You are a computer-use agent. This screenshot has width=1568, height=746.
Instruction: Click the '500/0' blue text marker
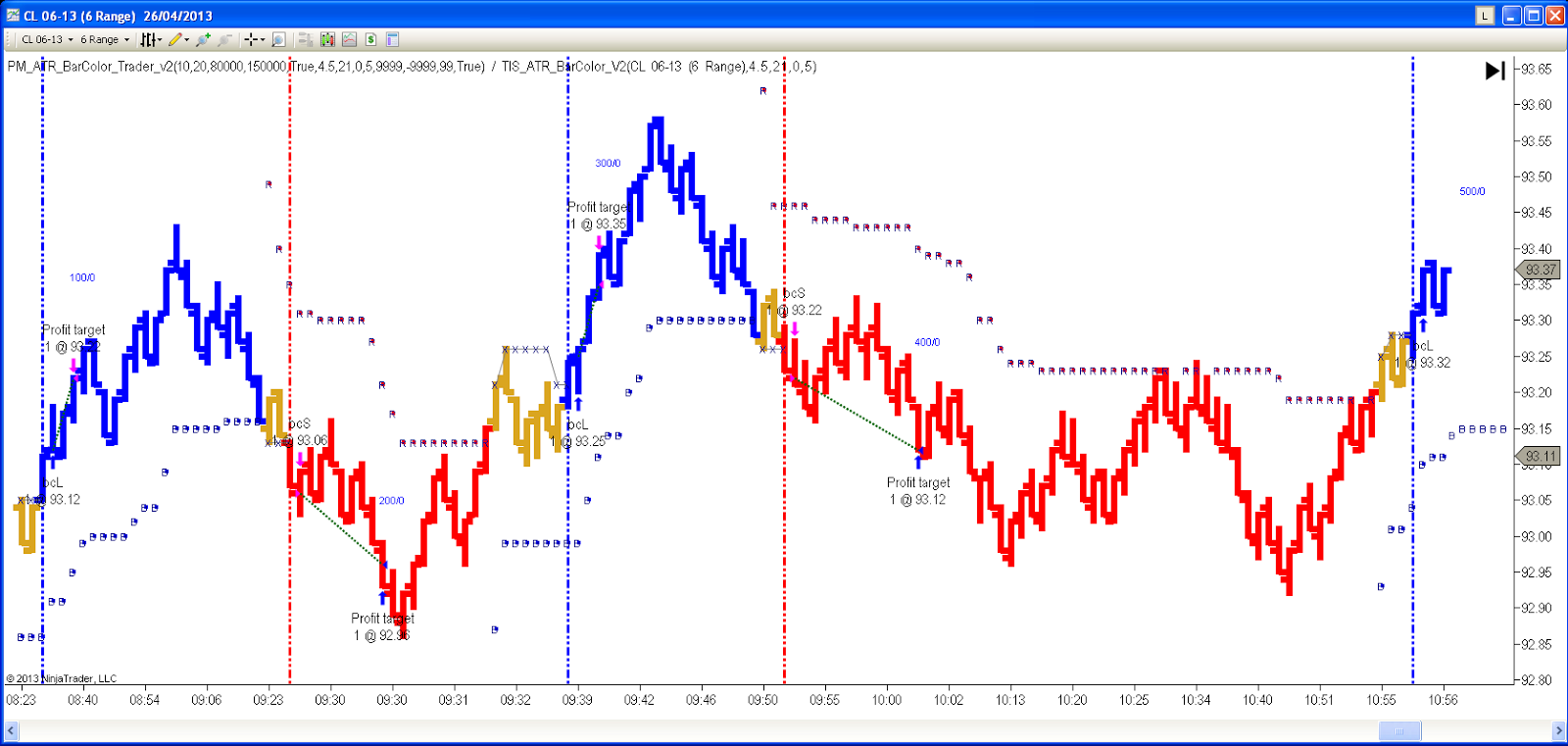tap(1472, 191)
